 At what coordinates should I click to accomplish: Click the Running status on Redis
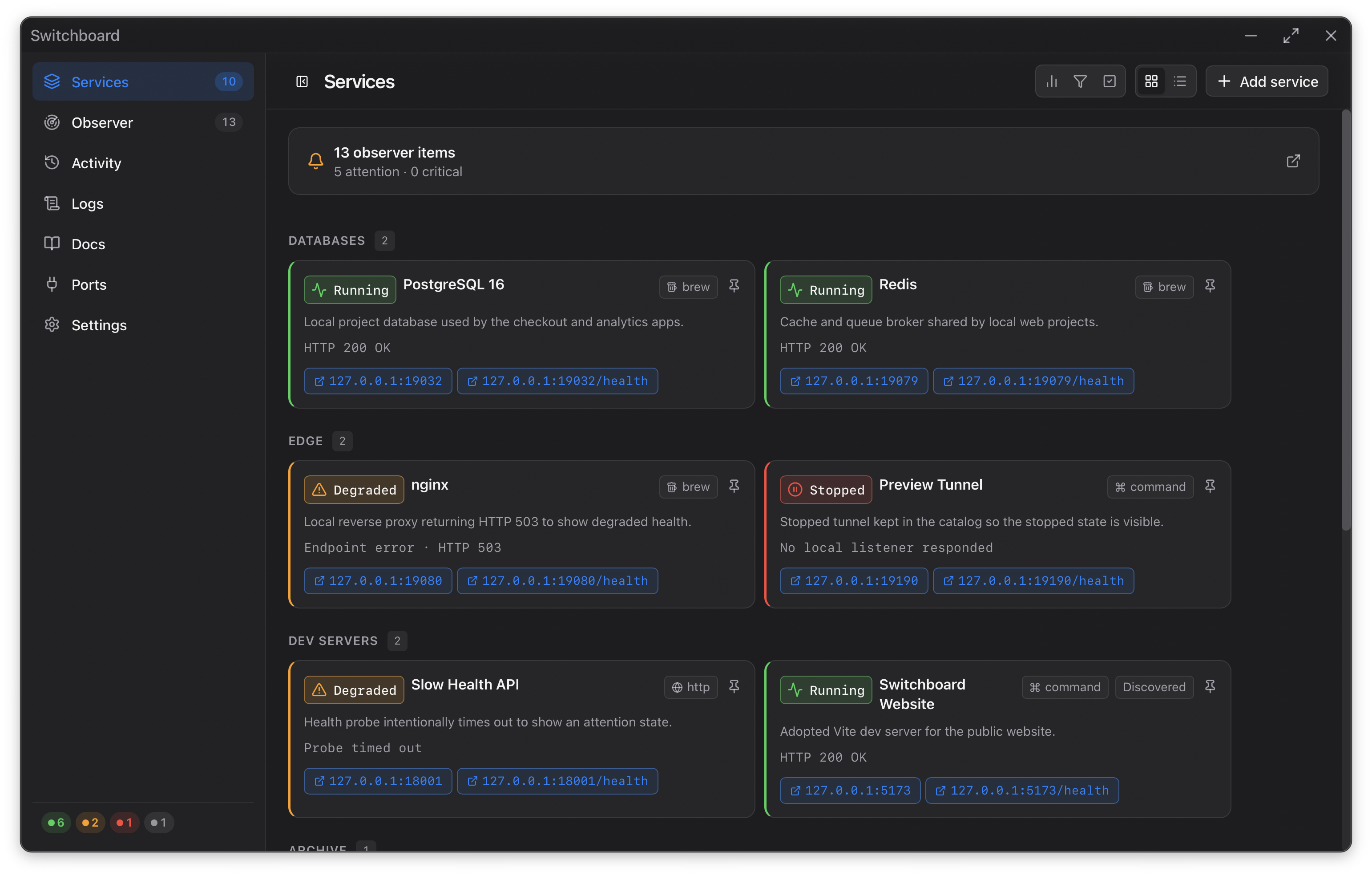[x=826, y=290]
